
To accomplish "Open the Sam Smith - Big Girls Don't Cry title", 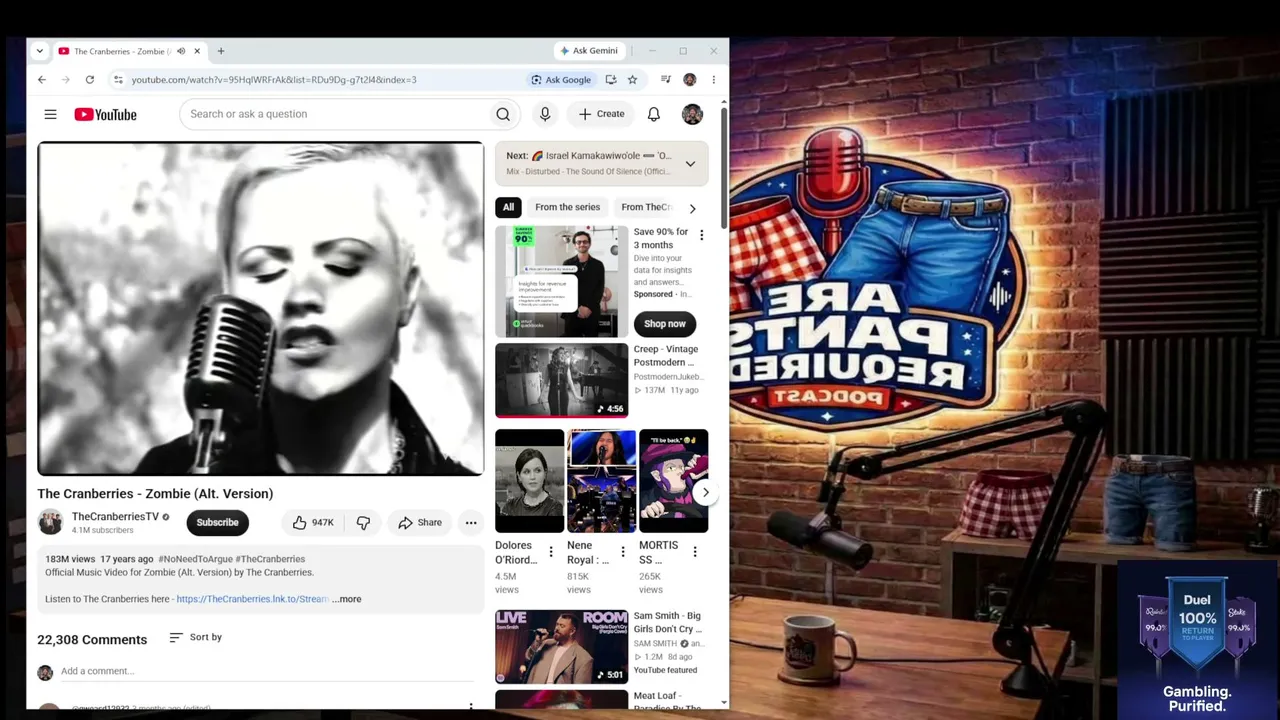I will pos(667,623).
